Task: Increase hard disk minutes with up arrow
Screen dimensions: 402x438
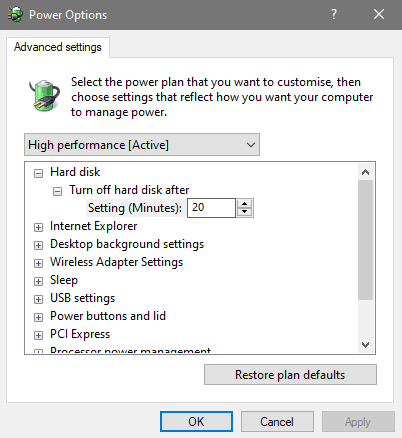Action: click(245, 204)
